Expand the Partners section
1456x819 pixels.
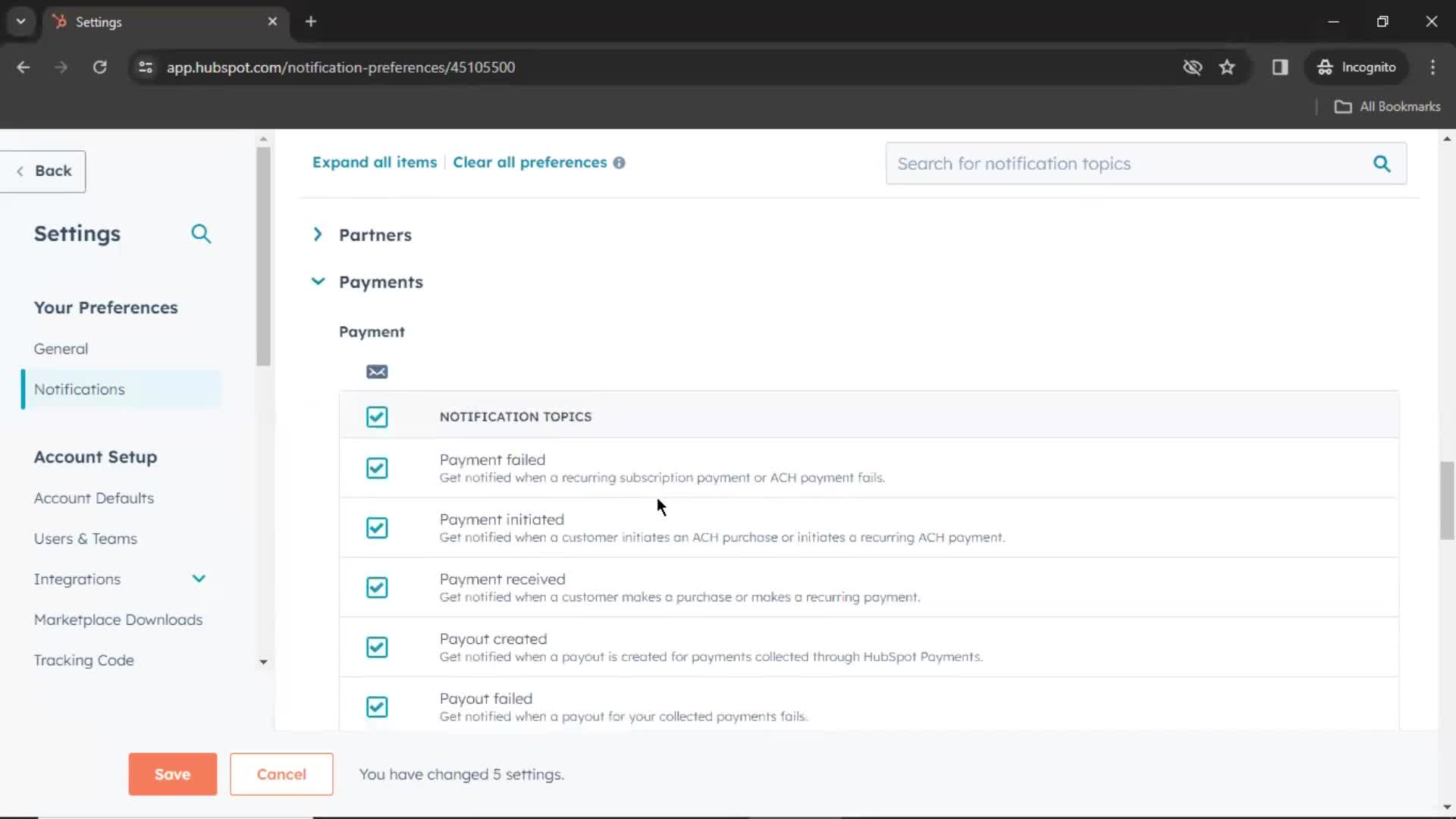pos(319,234)
